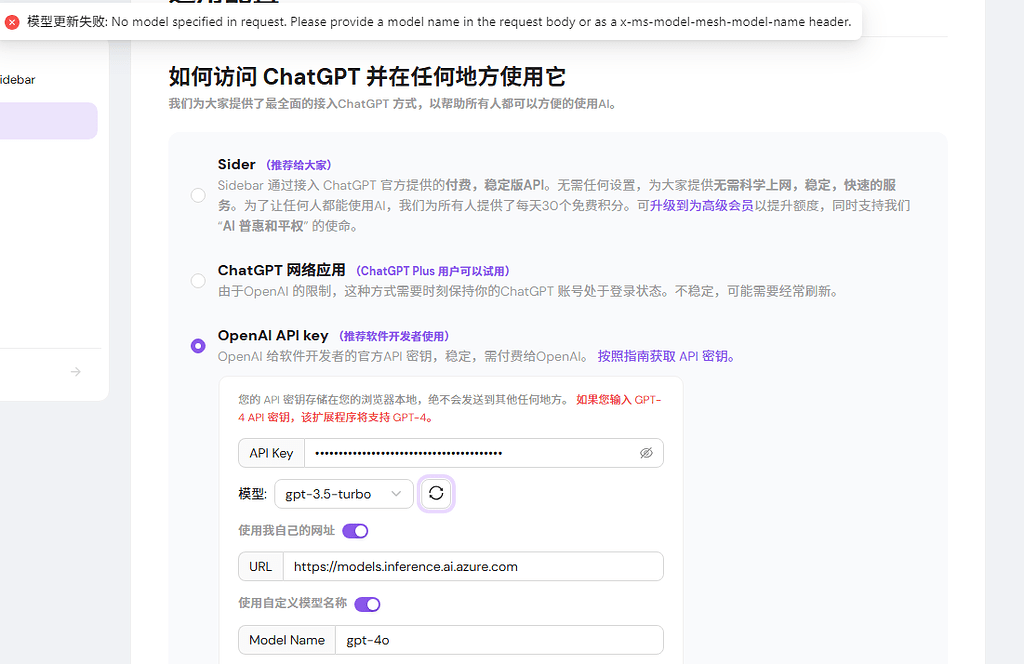Open the gpt-3.5-turbo model dropdown
This screenshot has width=1024, height=664.
(x=344, y=494)
